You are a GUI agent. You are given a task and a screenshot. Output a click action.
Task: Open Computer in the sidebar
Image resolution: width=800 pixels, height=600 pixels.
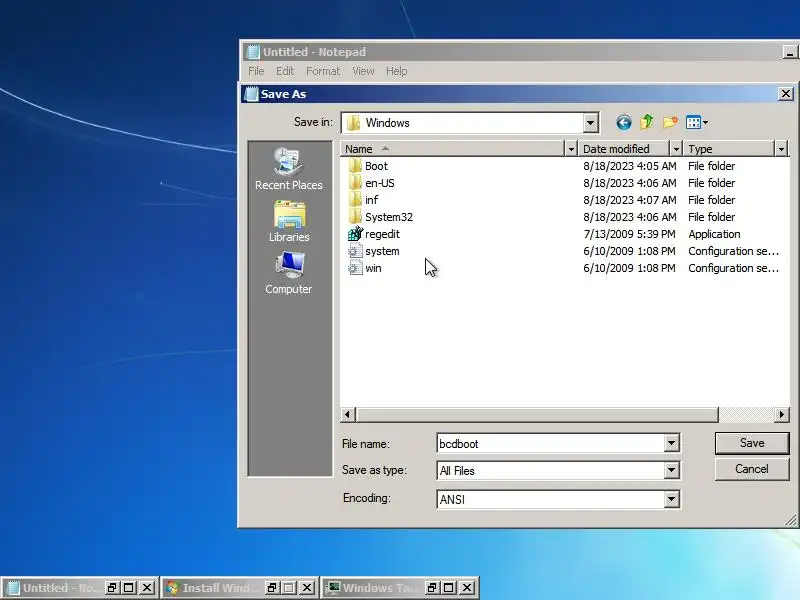click(289, 273)
